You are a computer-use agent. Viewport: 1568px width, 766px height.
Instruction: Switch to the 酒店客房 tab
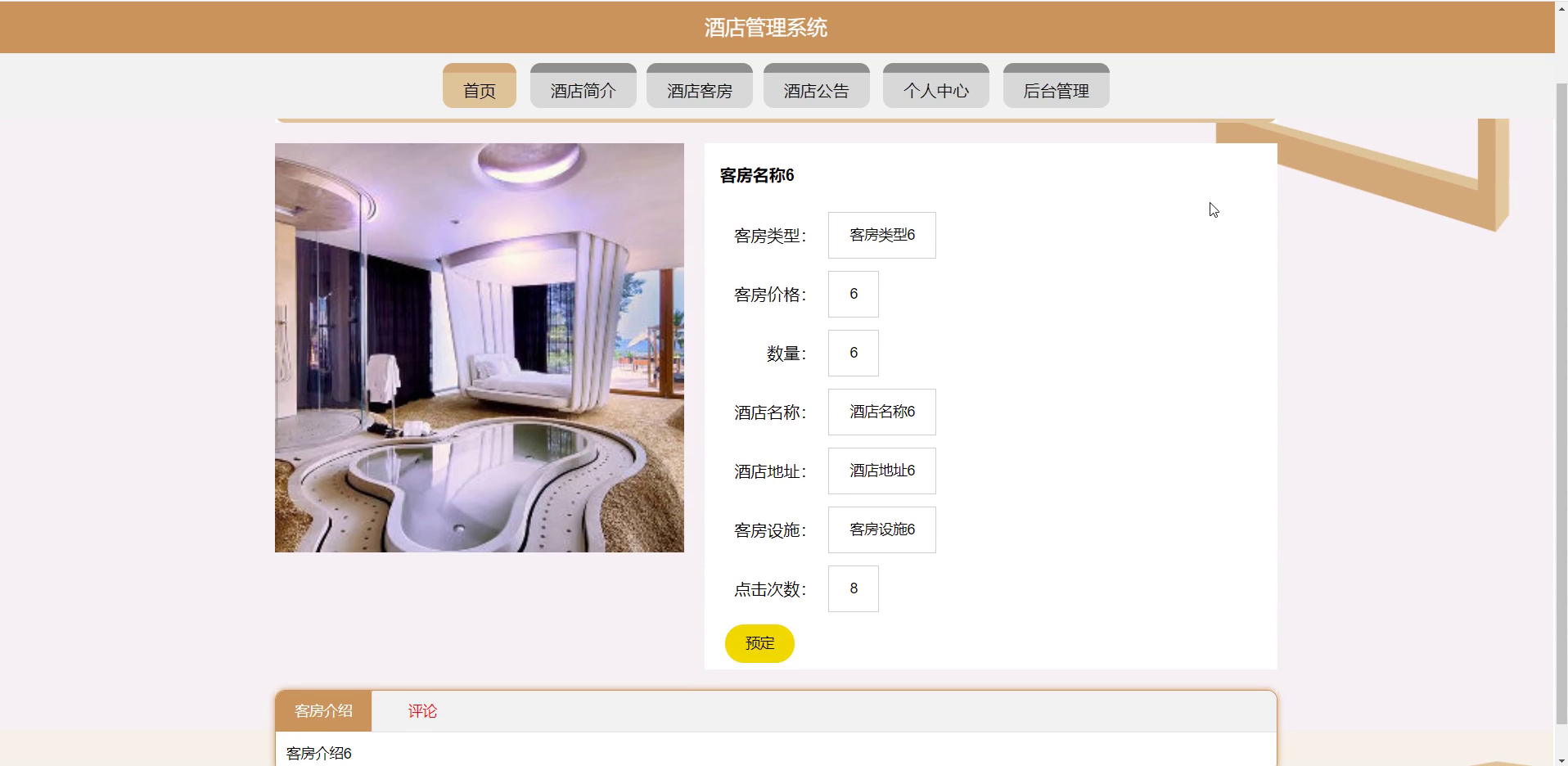[x=699, y=86]
